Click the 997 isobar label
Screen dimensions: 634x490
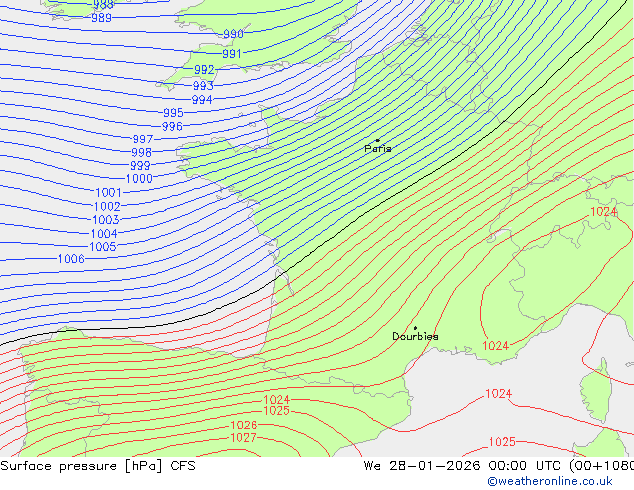[143, 139]
